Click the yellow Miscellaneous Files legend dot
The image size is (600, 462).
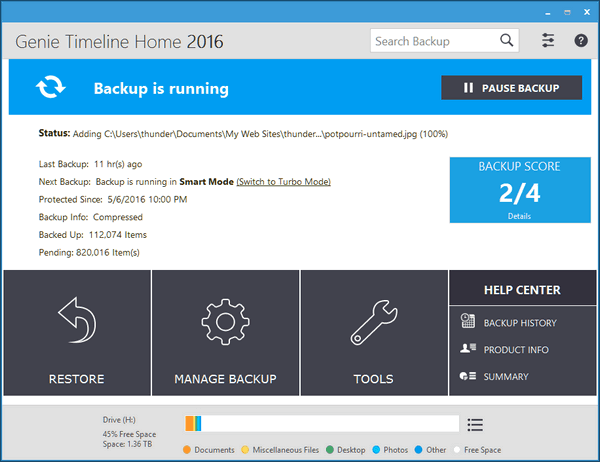click(245, 449)
